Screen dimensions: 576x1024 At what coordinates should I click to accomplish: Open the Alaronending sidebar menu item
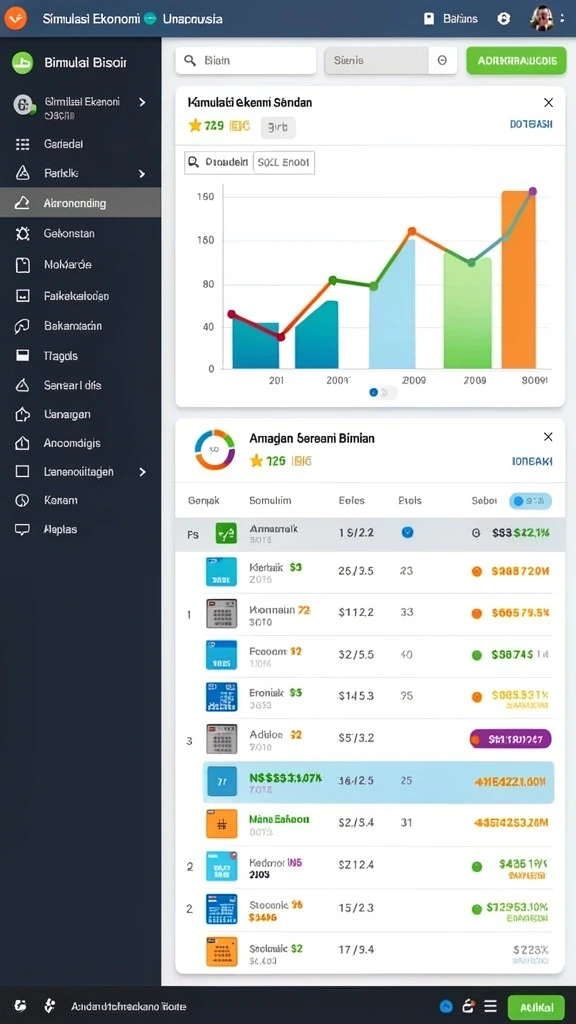[80, 202]
